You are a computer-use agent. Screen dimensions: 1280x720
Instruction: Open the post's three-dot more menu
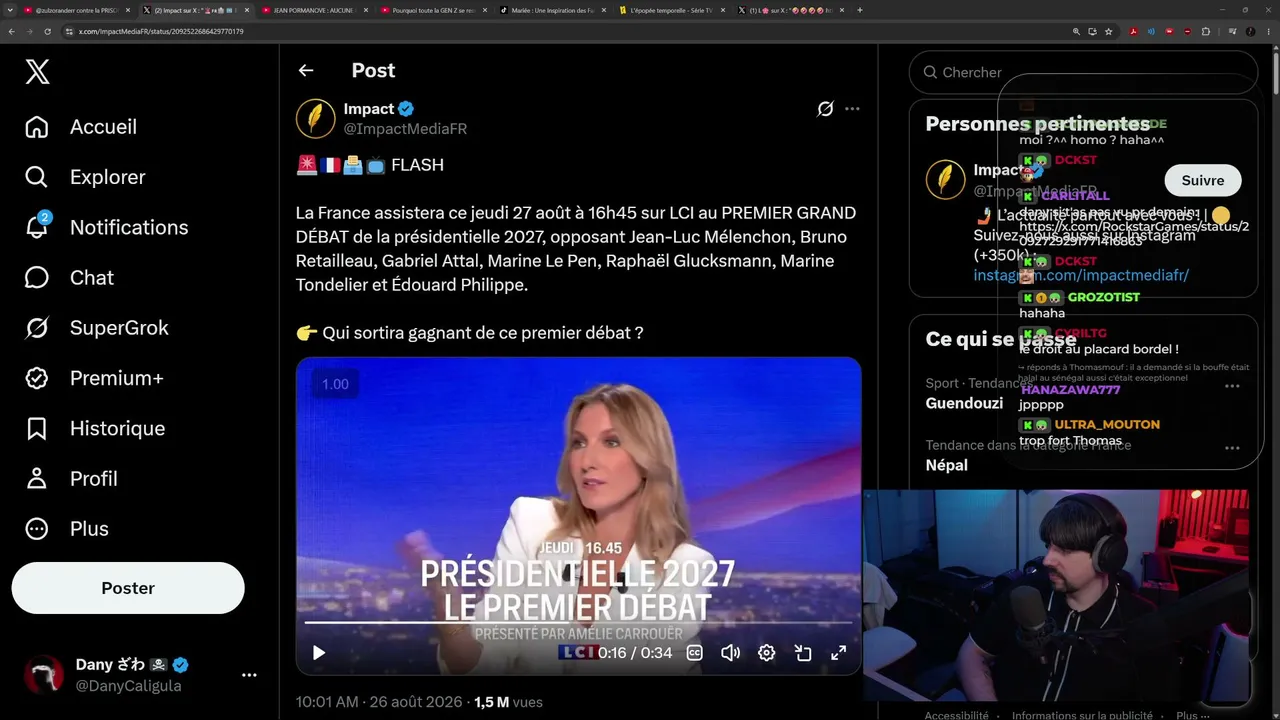point(852,109)
